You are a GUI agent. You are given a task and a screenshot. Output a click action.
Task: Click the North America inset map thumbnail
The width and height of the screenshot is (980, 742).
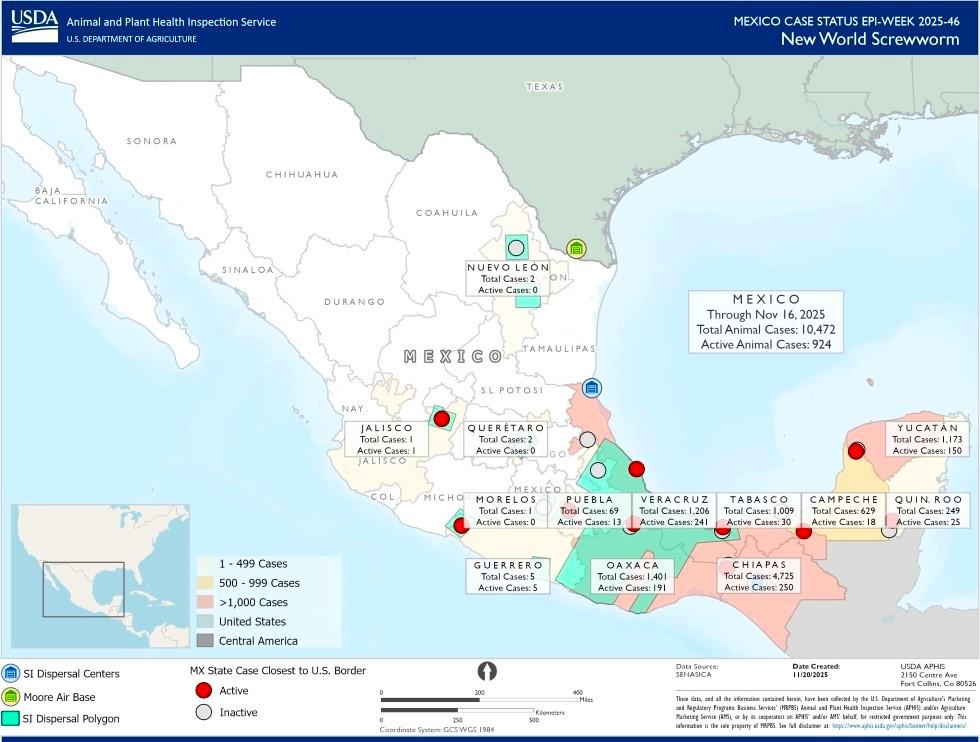100,576
